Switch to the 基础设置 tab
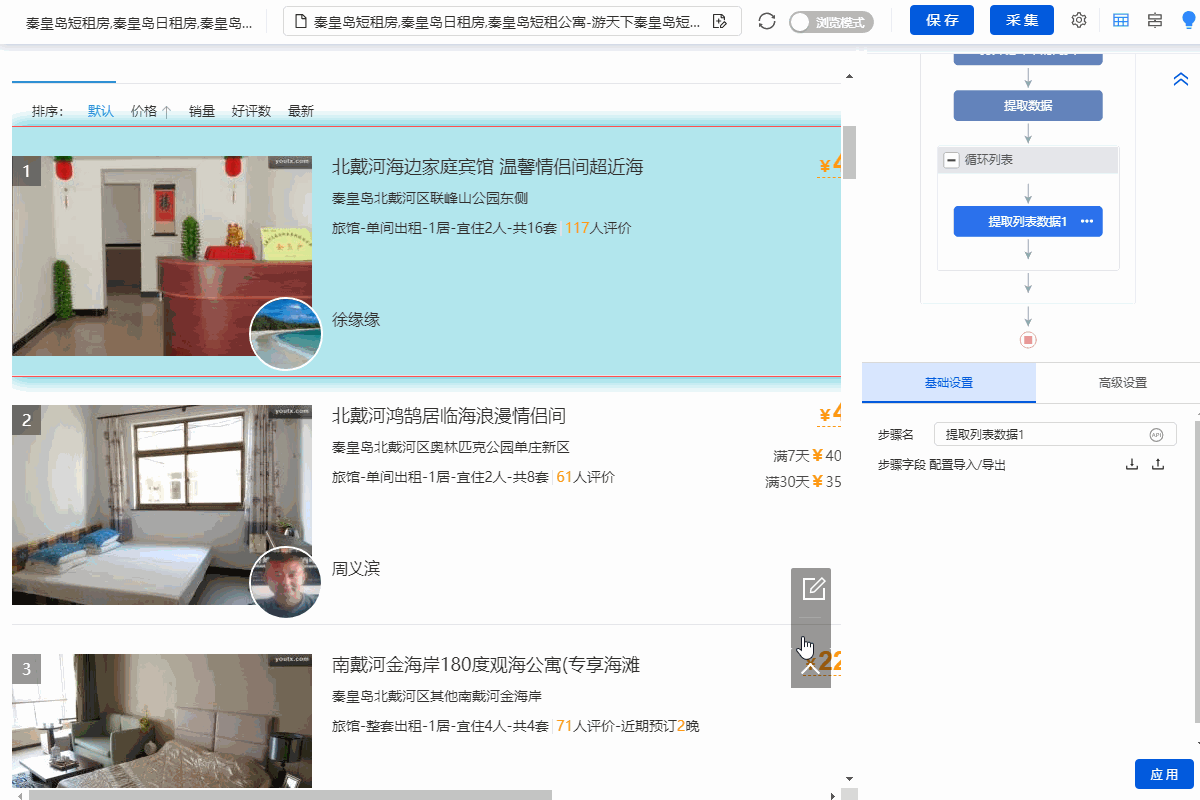 [949, 383]
